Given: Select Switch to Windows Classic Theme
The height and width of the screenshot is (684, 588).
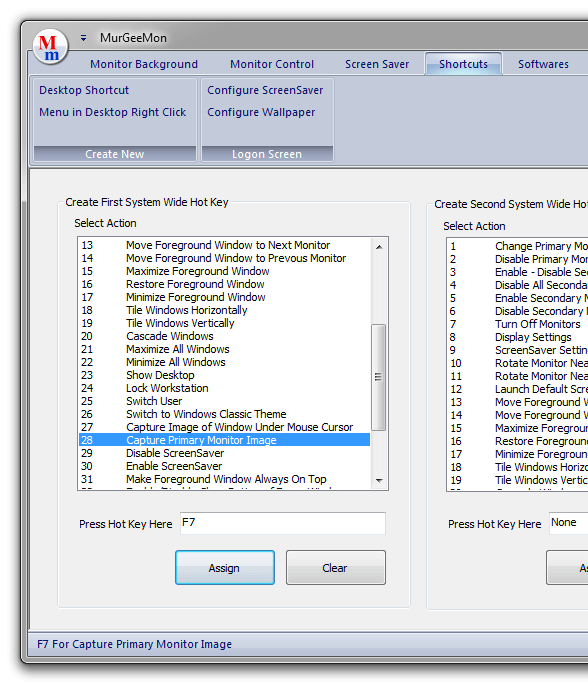Looking at the screenshot, I should tap(225, 414).
